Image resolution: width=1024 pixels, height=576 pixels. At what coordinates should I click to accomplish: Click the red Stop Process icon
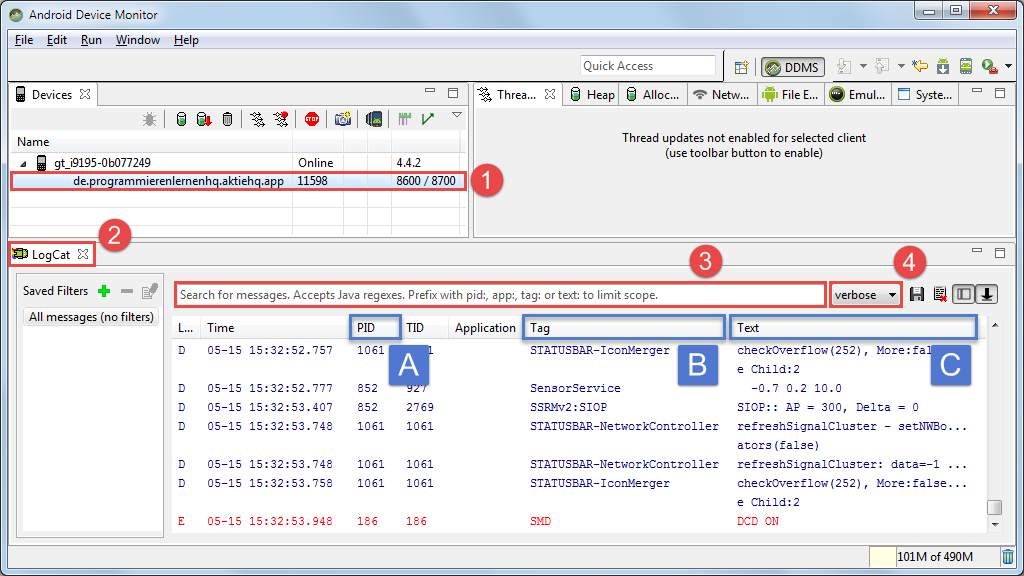click(312, 119)
